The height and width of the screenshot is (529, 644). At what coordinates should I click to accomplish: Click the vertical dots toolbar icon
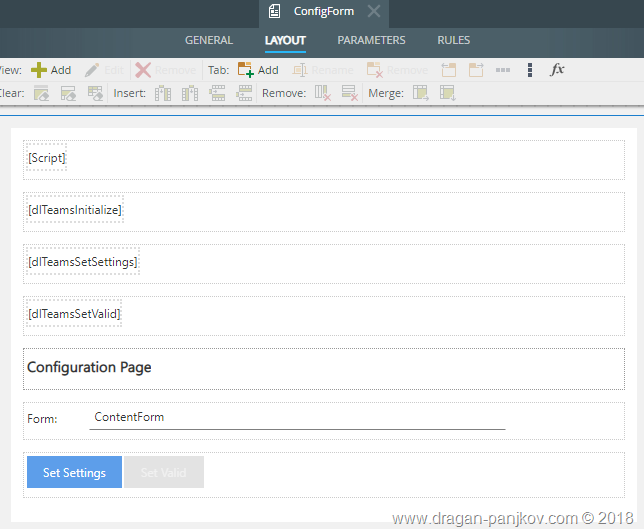coord(530,70)
